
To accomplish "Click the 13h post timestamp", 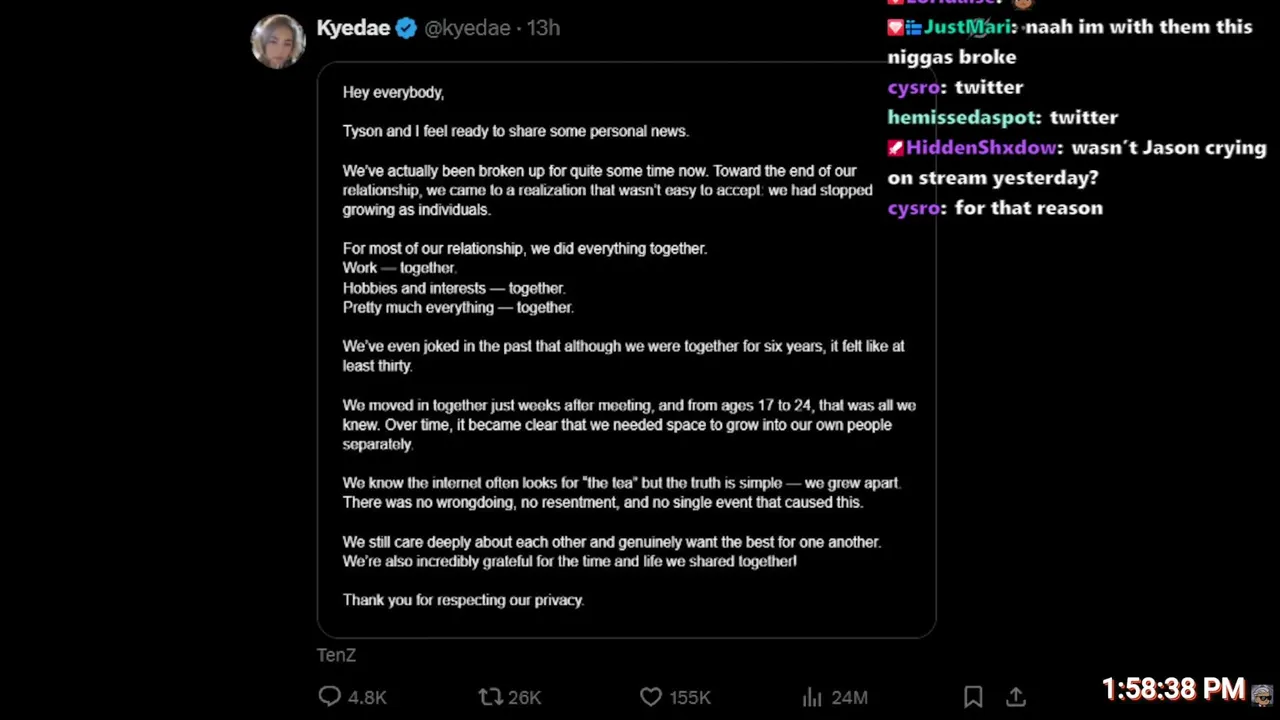I will point(544,28).
